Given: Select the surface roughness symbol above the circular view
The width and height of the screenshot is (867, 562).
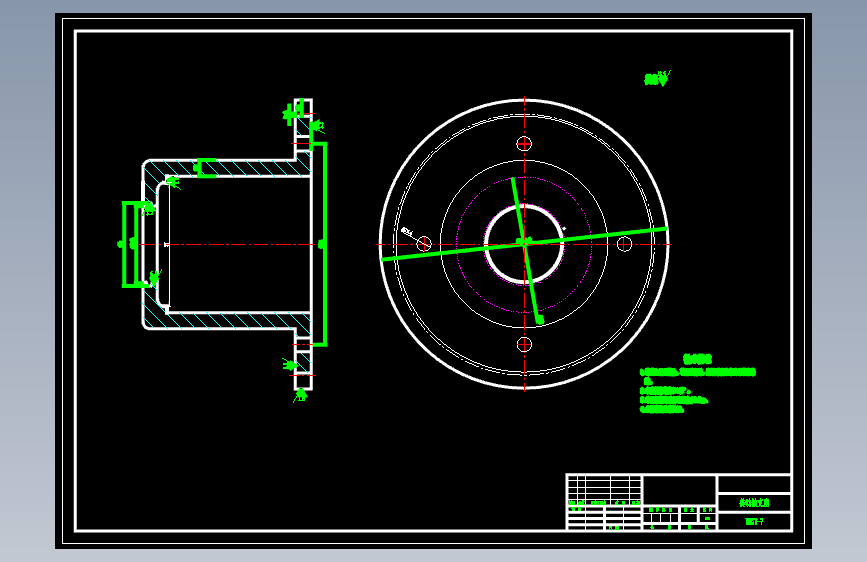Looking at the screenshot, I should [x=657, y=78].
